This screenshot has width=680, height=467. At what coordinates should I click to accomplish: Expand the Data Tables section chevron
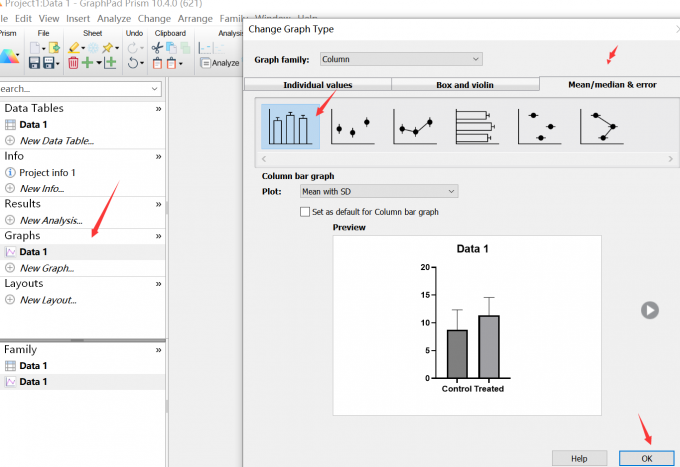(158, 108)
